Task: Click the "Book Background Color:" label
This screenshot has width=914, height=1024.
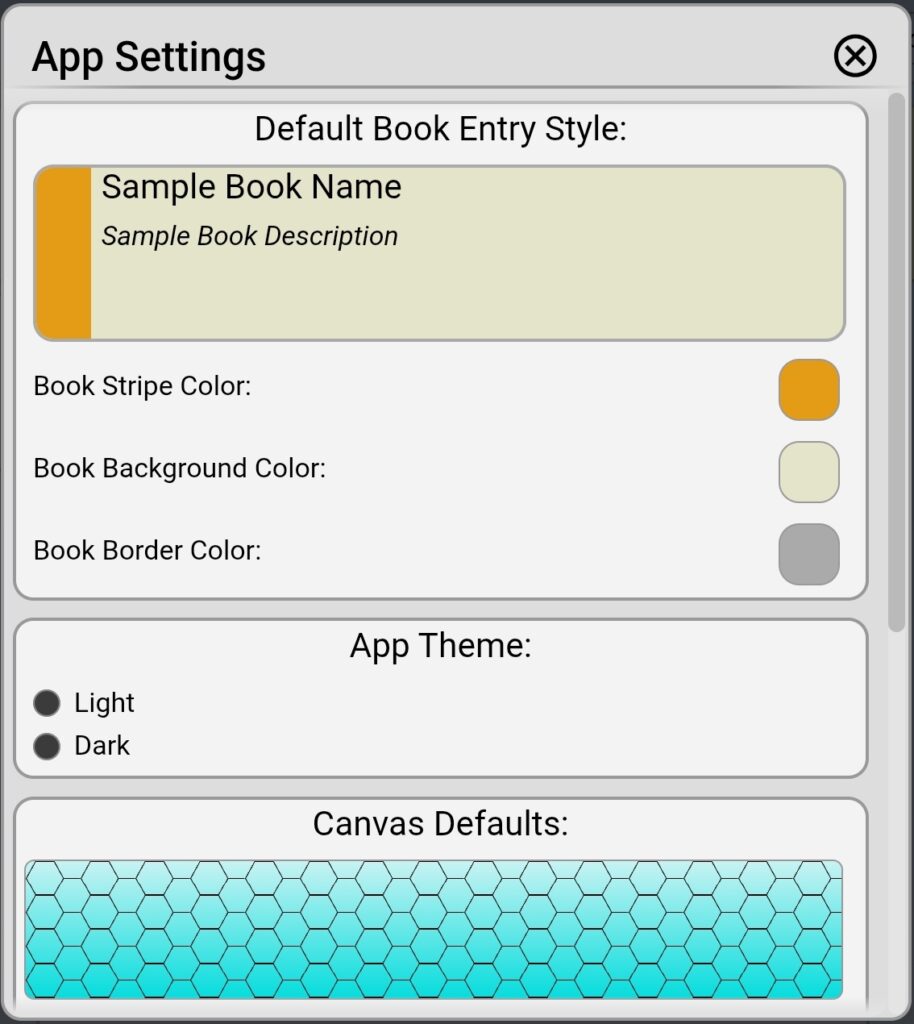Action: [x=180, y=468]
